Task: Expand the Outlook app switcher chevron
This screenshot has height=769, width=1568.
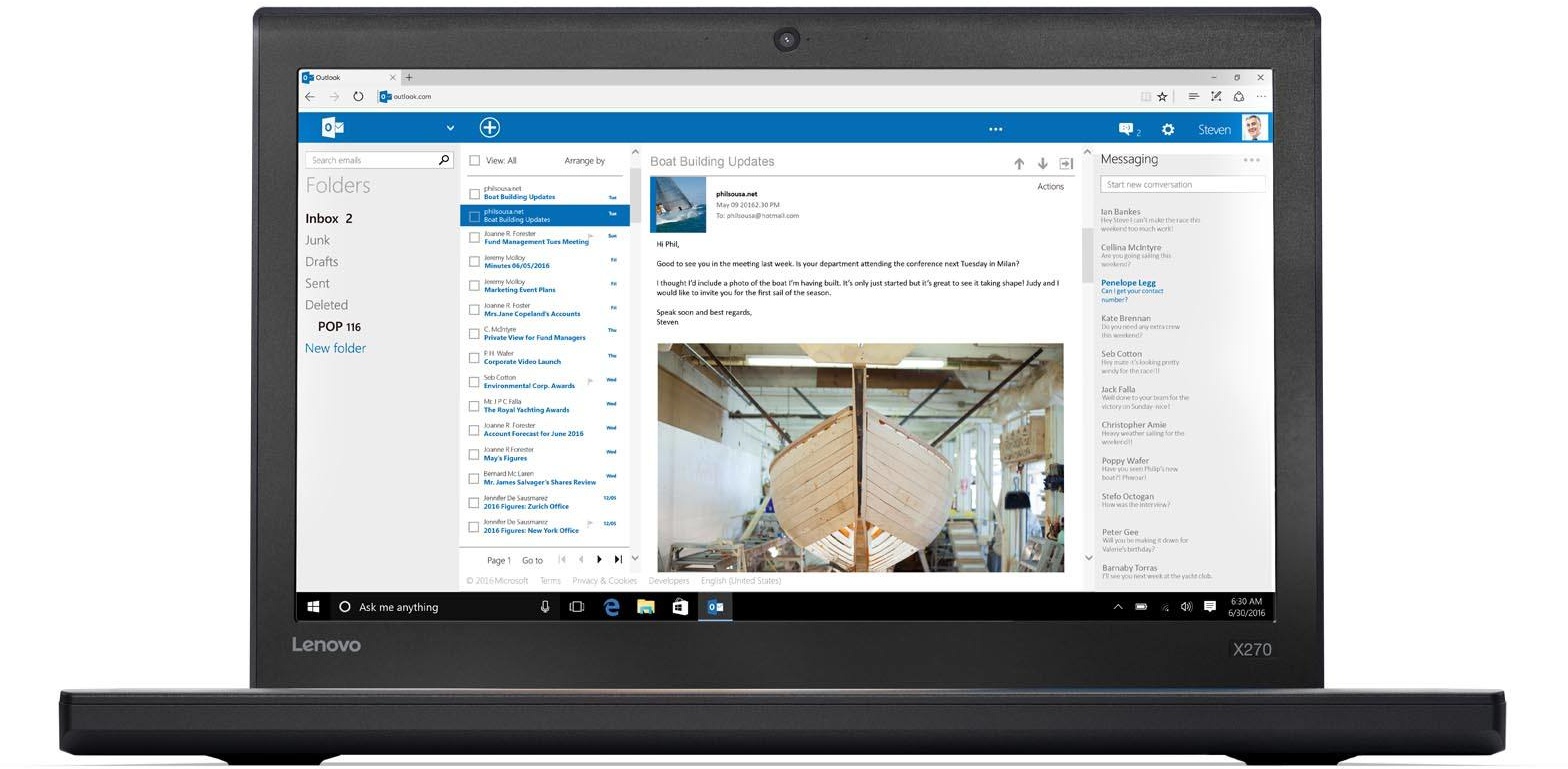Action: click(x=450, y=128)
